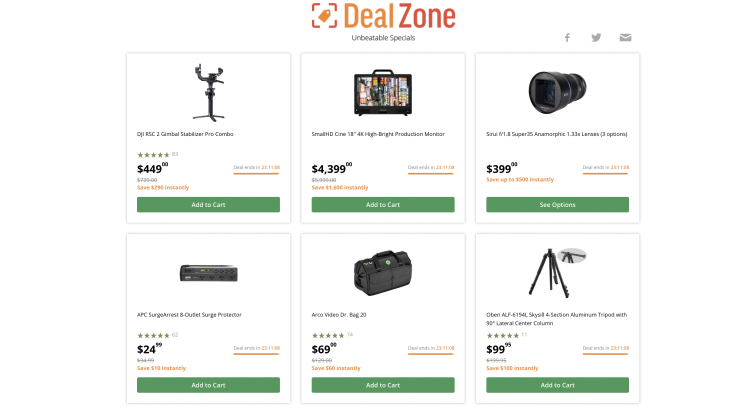Open the DJI RSC 2 gimbal image

pyautogui.click(x=209, y=93)
